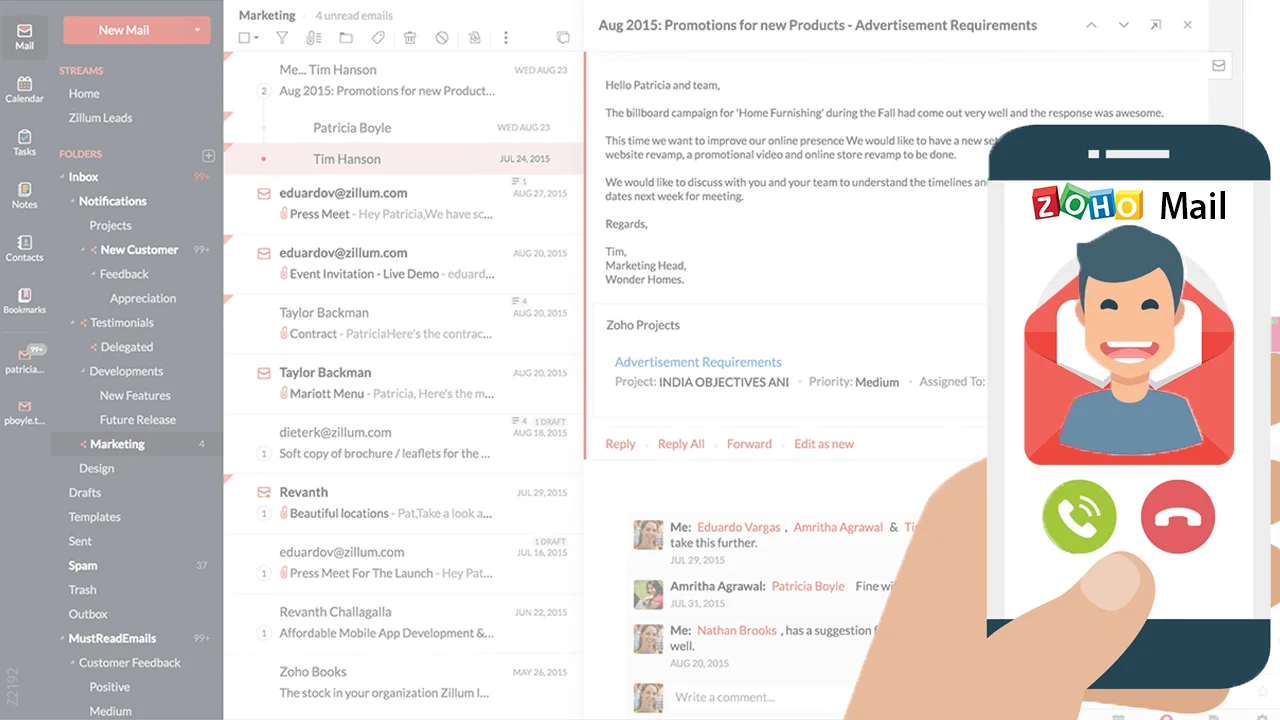Click the tag label icon
1280x720 pixels.
378,38
